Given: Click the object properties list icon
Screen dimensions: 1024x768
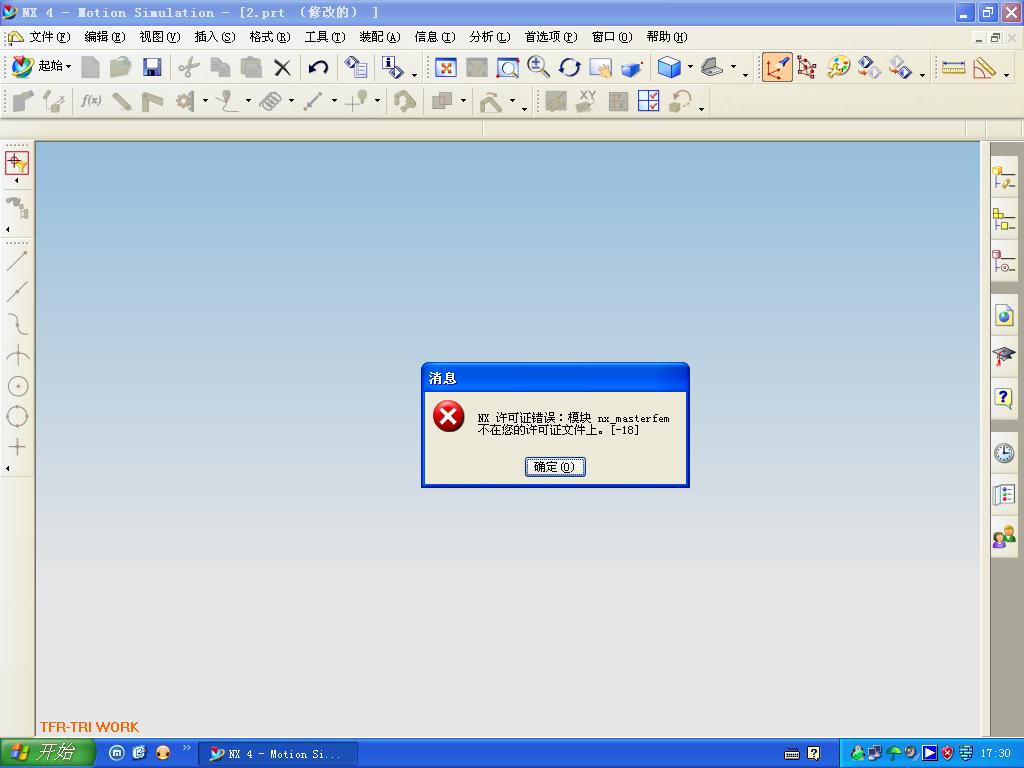Looking at the screenshot, I should click(x=356, y=67).
